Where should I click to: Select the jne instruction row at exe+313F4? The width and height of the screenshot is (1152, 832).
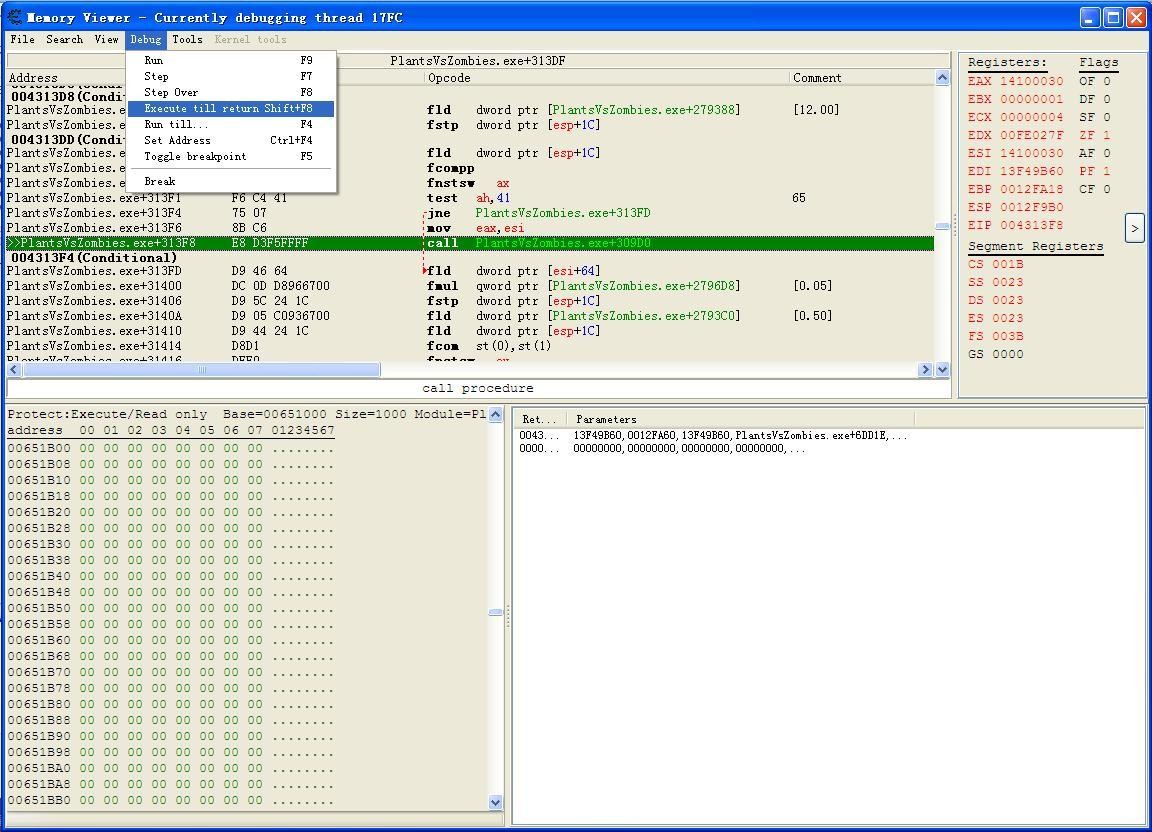470,213
